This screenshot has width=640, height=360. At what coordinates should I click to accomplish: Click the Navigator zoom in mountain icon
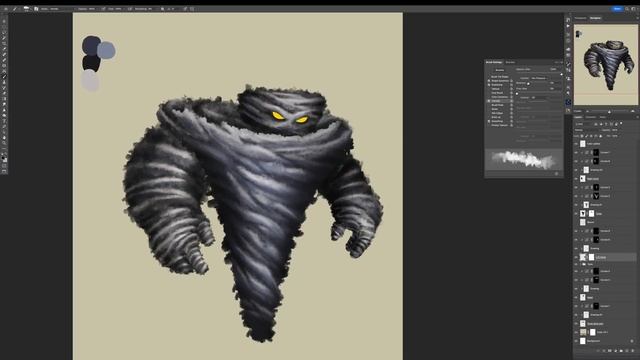tap(633, 111)
